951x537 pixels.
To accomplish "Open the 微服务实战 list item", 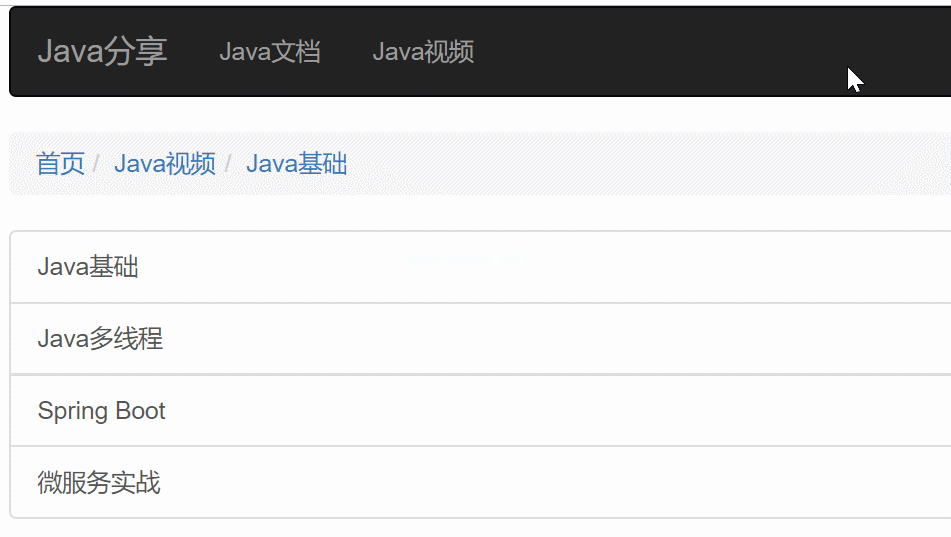I will [x=480, y=482].
